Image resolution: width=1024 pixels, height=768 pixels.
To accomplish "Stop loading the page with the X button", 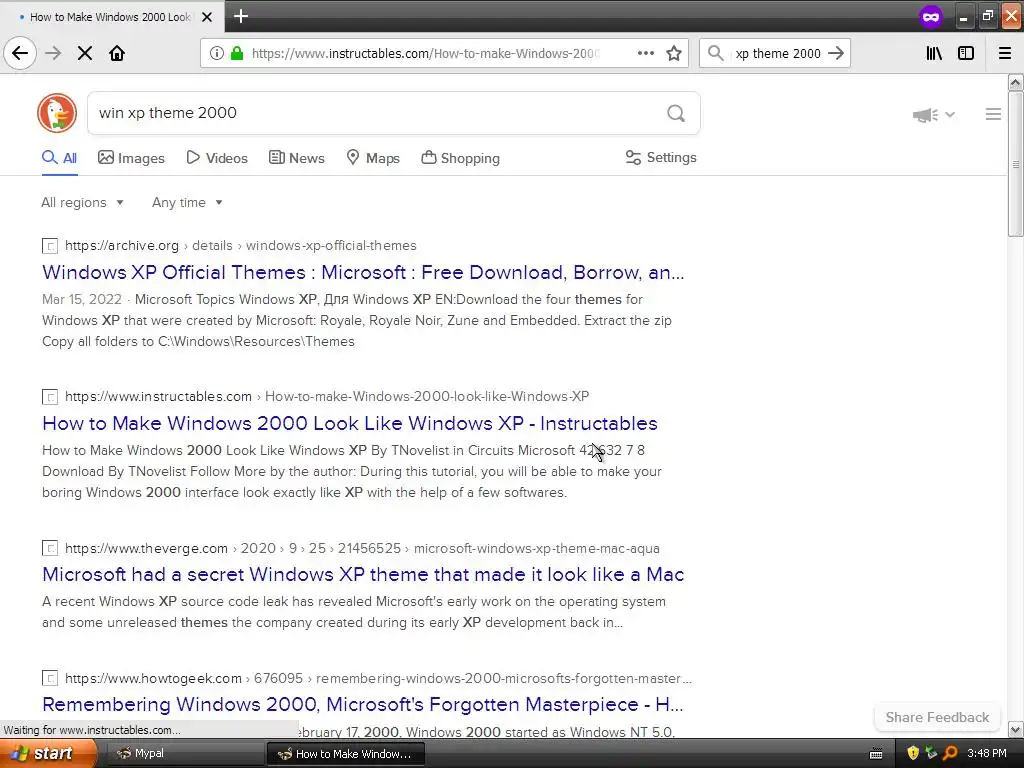I will coord(85,53).
